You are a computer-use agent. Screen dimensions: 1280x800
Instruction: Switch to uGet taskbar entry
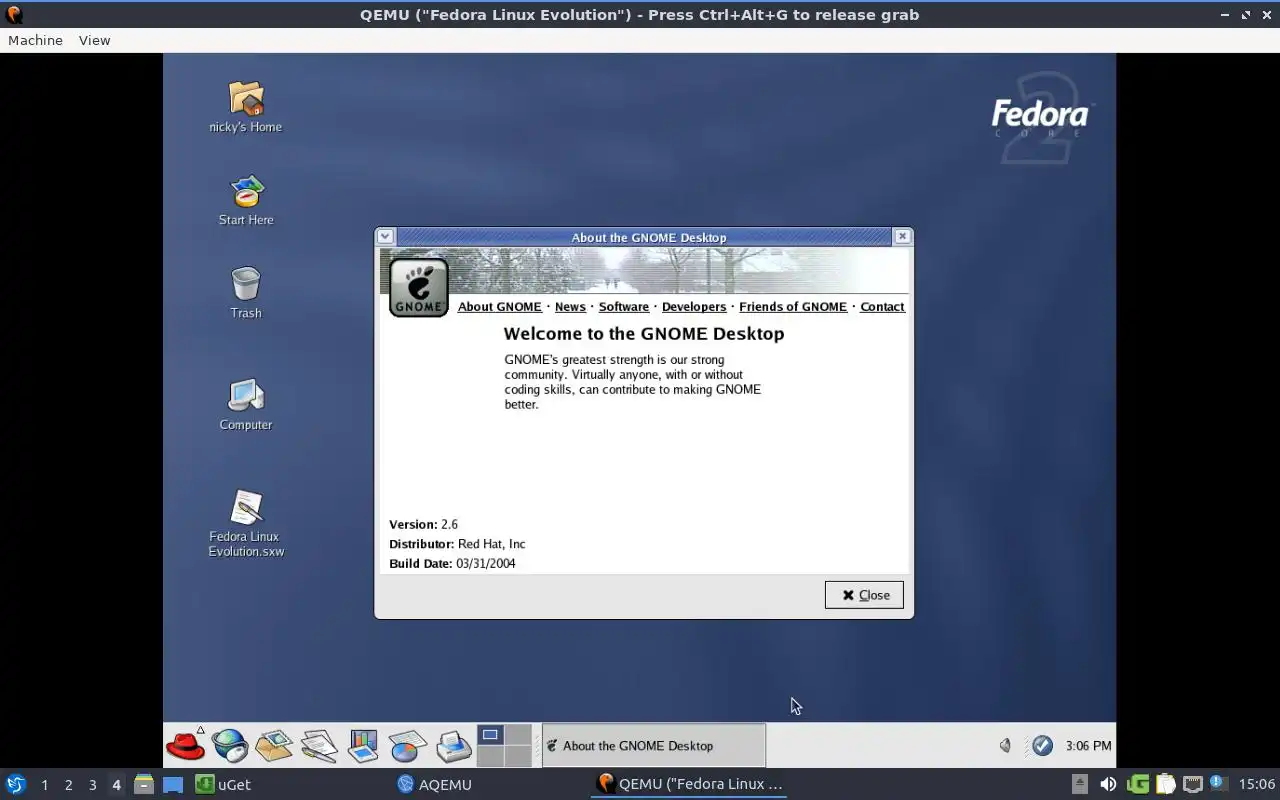pos(223,785)
